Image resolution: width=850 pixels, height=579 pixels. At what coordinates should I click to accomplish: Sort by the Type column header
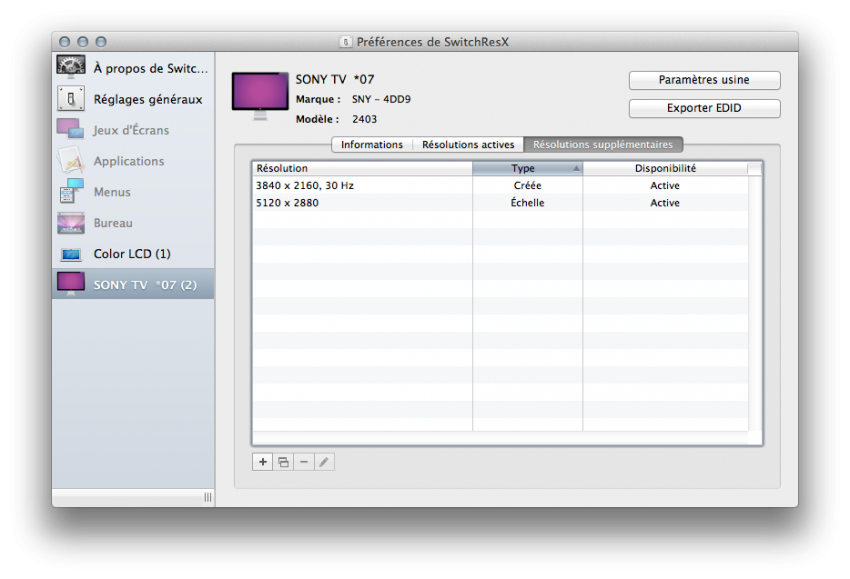[x=527, y=169]
